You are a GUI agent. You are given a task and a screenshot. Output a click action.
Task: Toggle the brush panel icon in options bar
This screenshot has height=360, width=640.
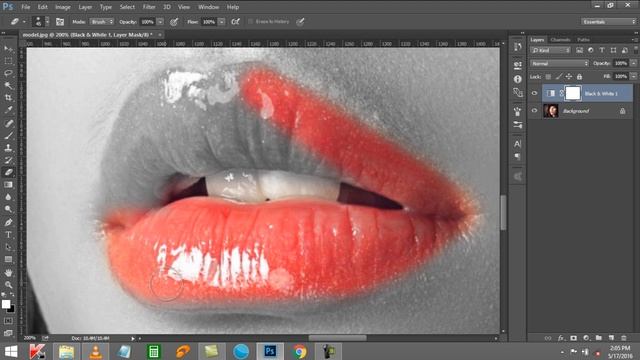pyautogui.click(x=60, y=22)
